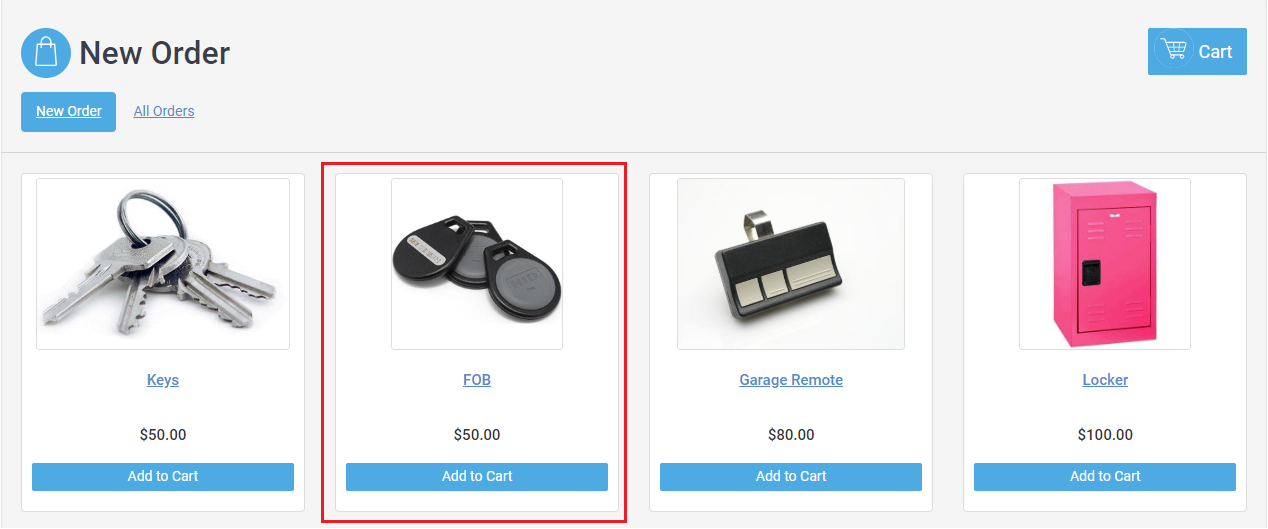
Task: Click the shopping bag icon beside New Order
Action: (46, 53)
